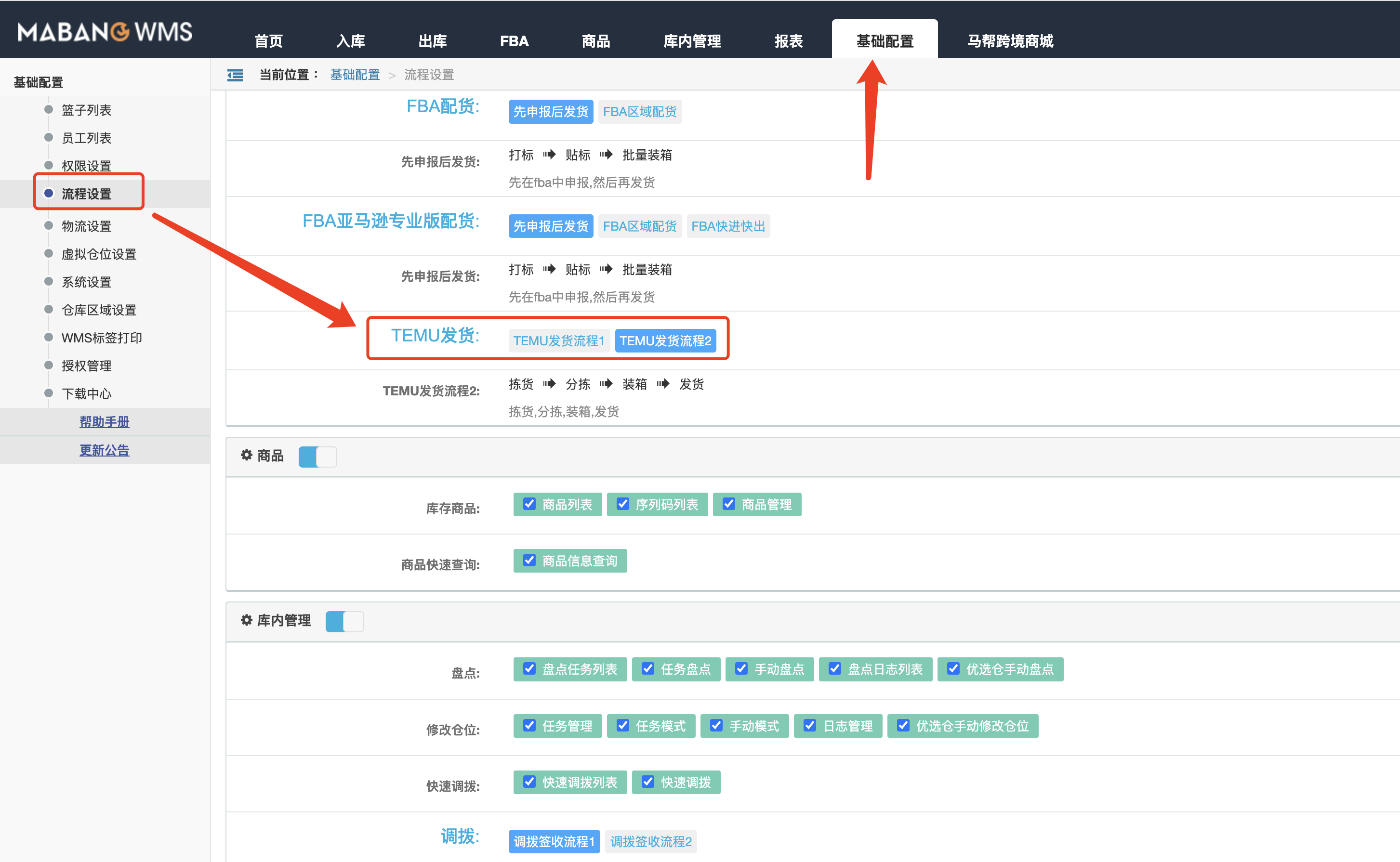Image resolution: width=1400 pixels, height=862 pixels.
Task: Click bullet icon next to 篮子列表
Action: click(49, 109)
